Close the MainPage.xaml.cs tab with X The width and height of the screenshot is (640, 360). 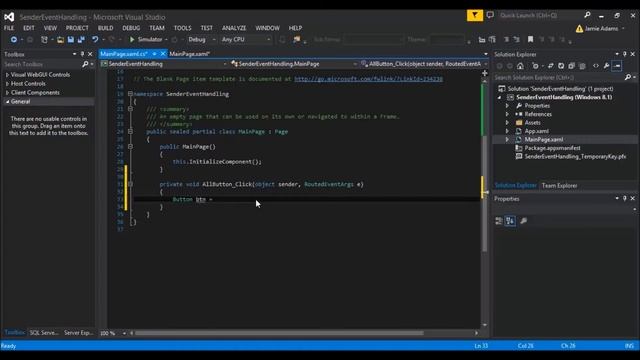coord(163,53)
